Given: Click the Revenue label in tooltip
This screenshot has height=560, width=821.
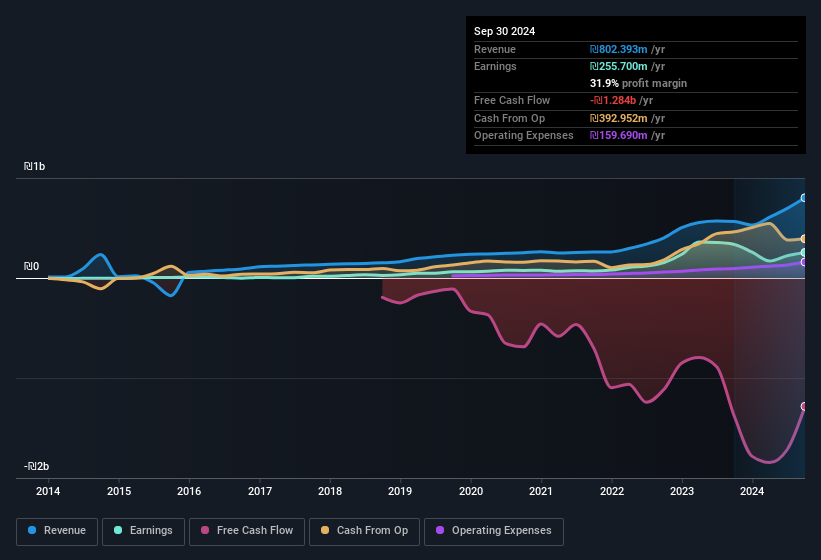Looking at the screenshot, I should point(495,49).
